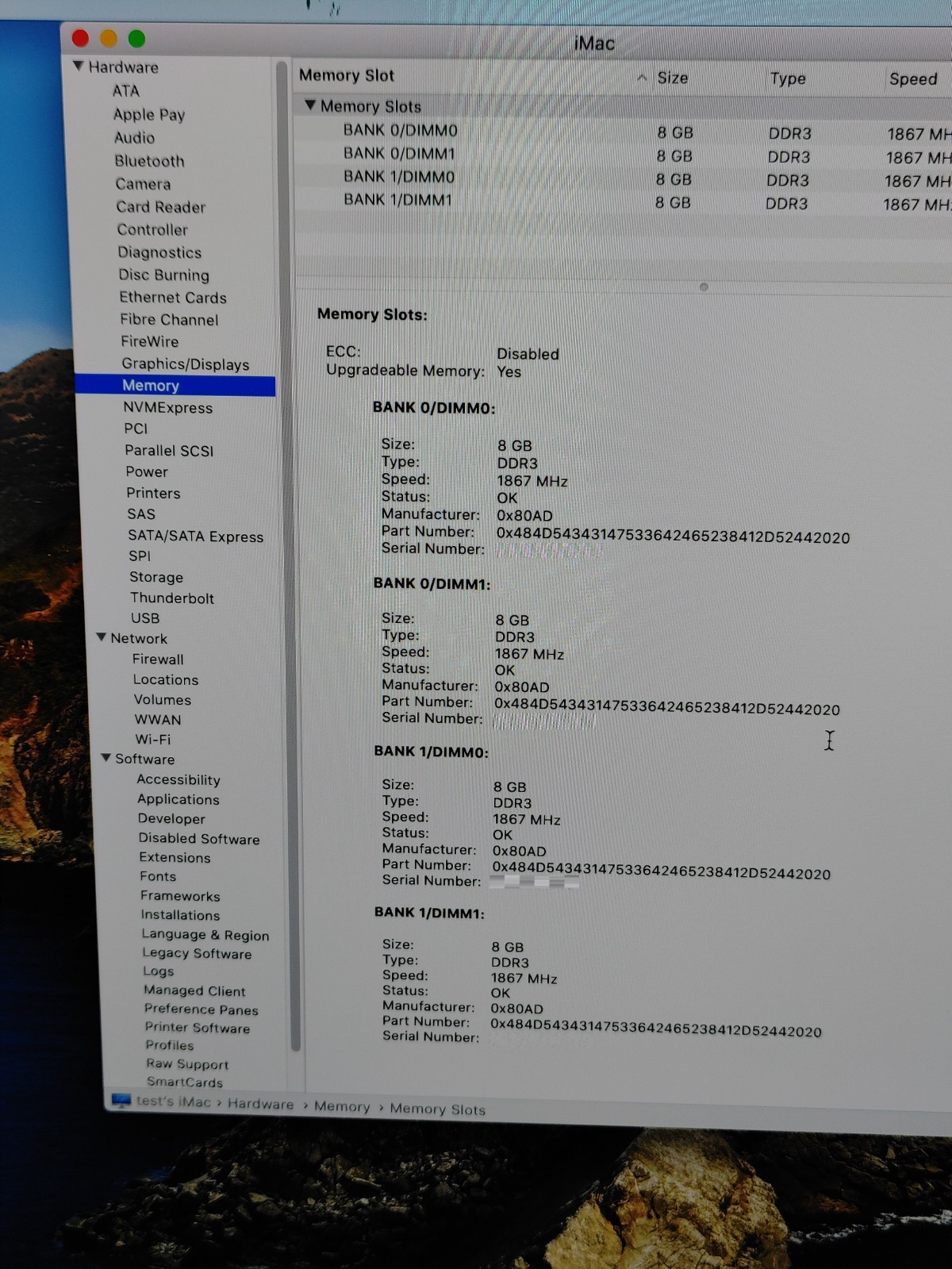Sort by Size column header
The height and width of the screenshot is (1269, 952).
(672, 78)
